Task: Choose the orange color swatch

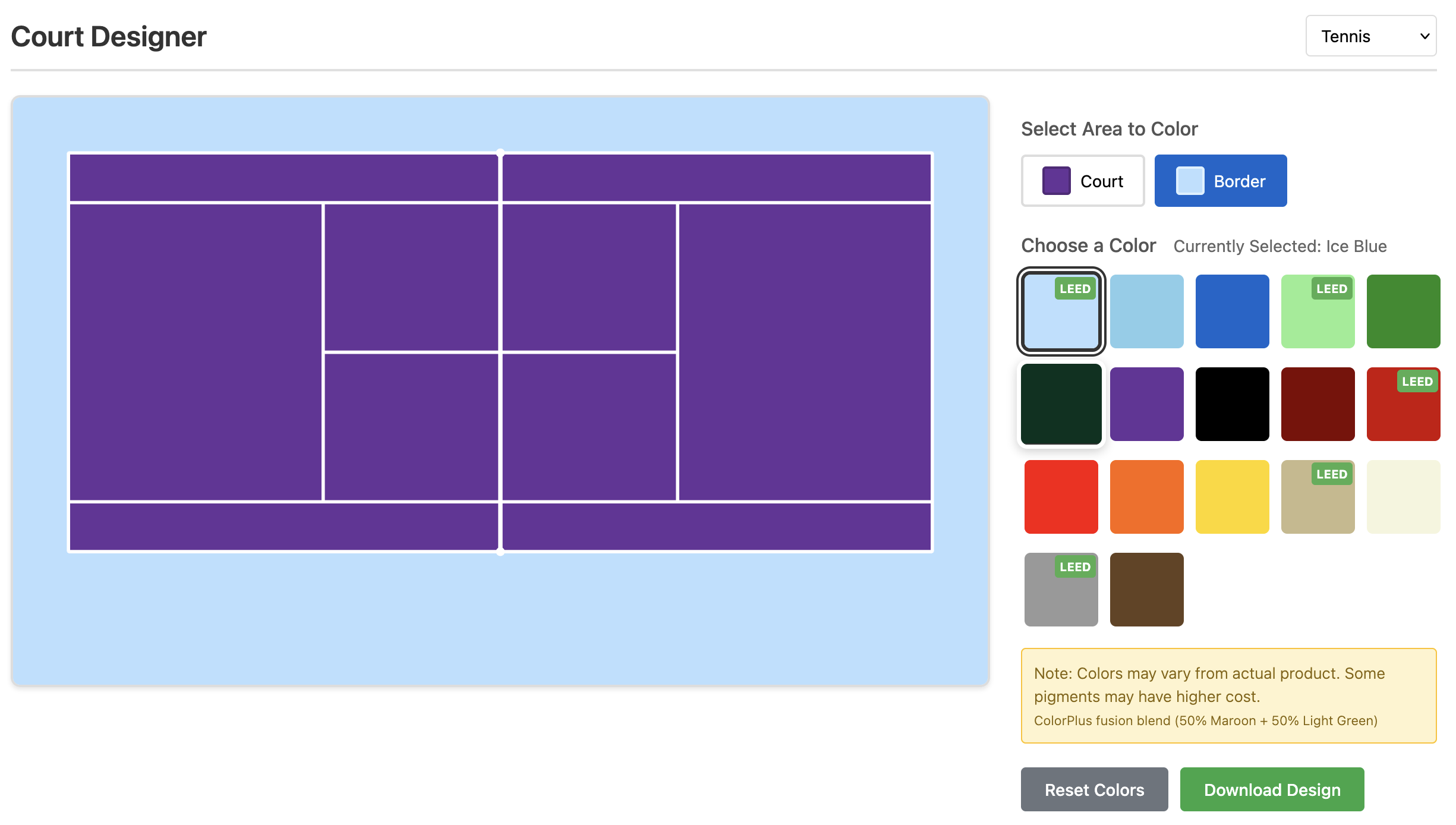Action: pyautogui.click(x=1146, y=496)
